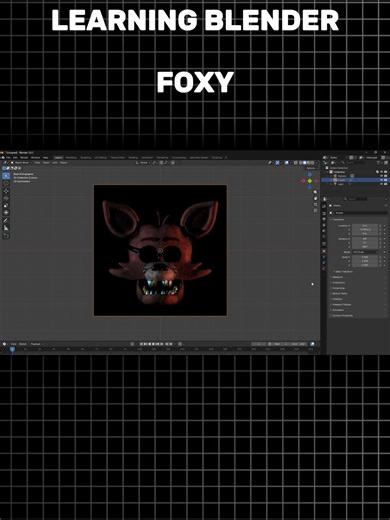Expand the Custom Properties panel
Screen dimensions: 390x520
coord(342,315)
